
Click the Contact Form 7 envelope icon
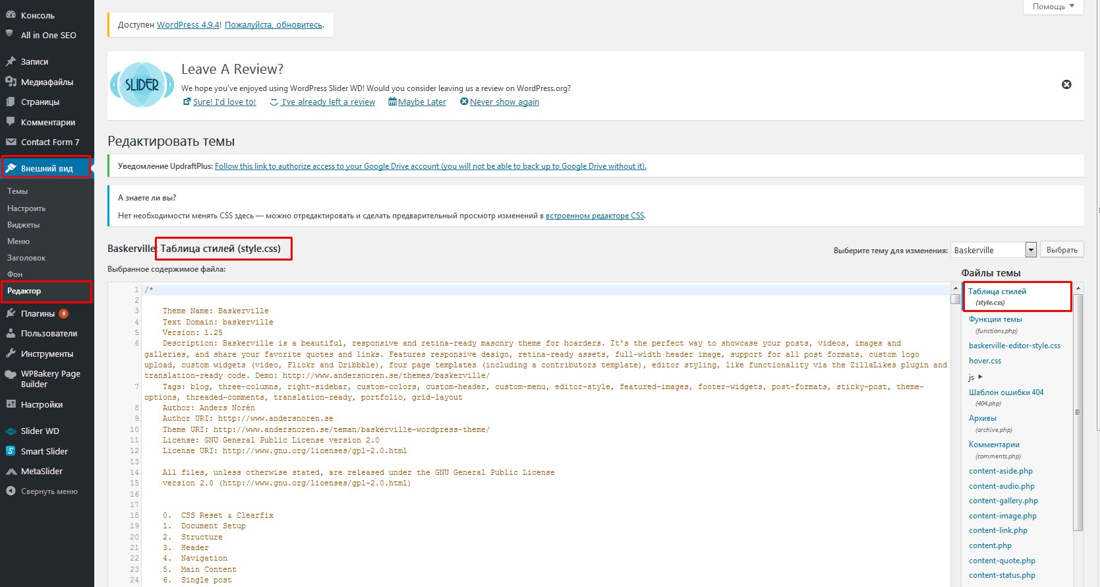(x=10, y=142)
